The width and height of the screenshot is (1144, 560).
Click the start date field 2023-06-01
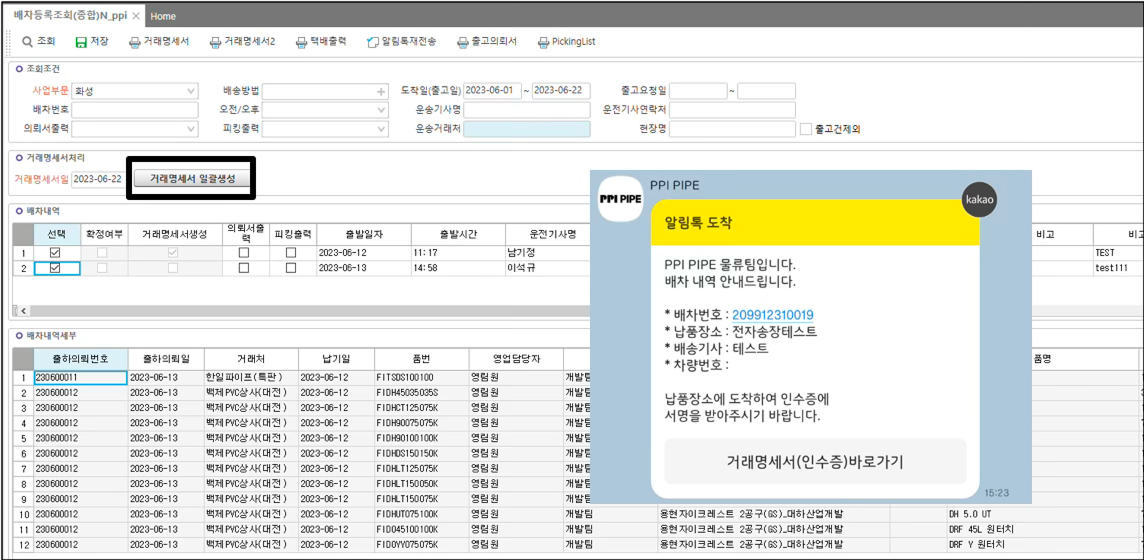(492, 91)
